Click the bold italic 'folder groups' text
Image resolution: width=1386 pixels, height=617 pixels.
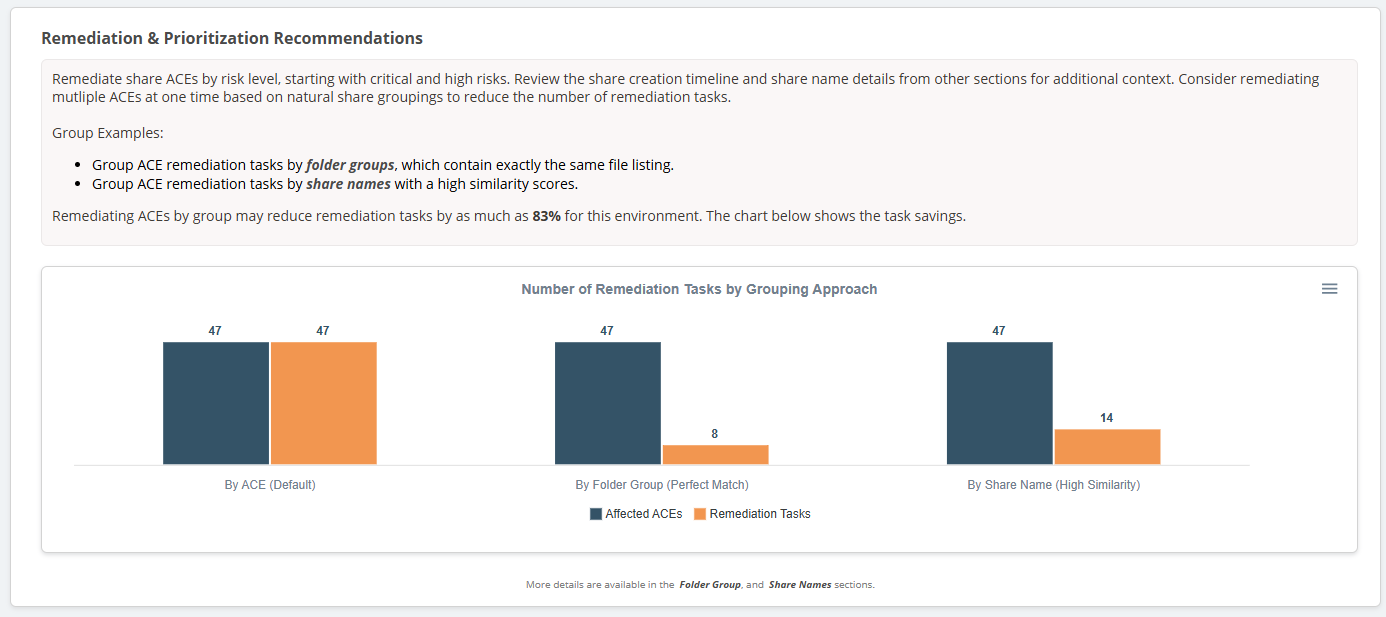[x=350, y=165]
